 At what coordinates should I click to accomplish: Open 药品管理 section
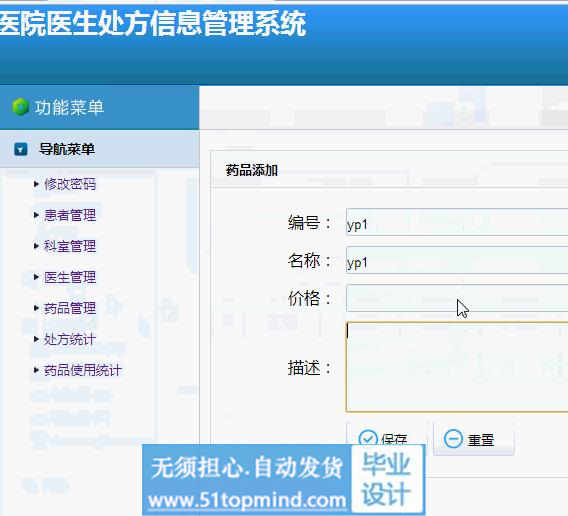[70, 308]
